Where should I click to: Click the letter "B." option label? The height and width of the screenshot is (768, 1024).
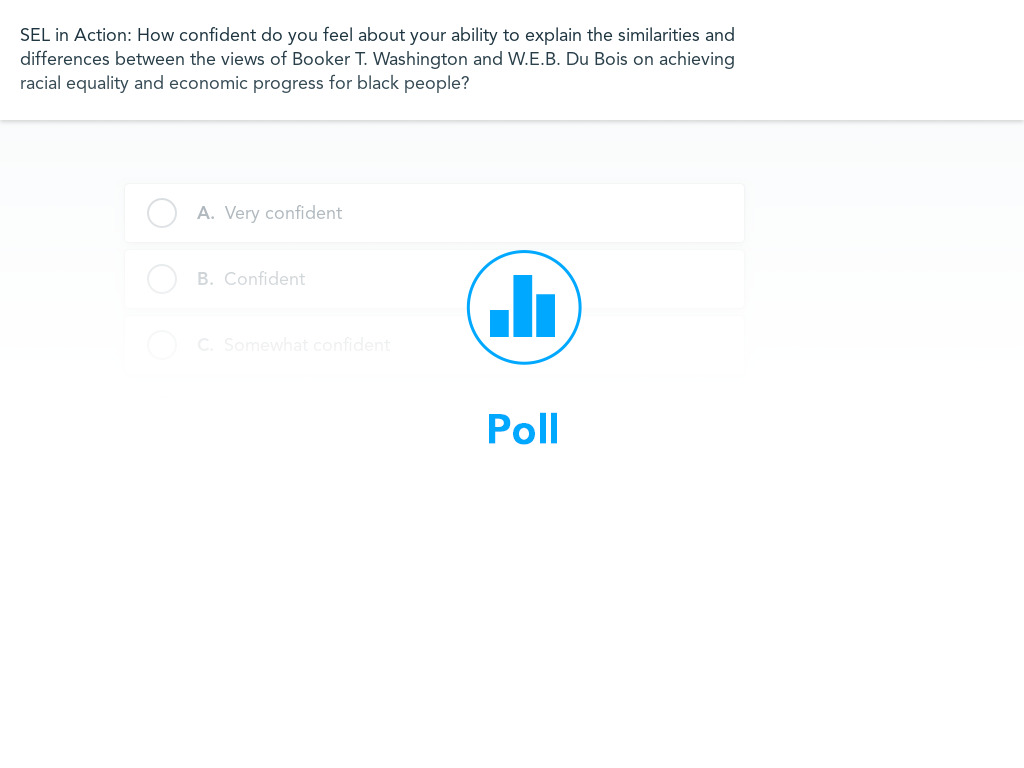[x=205, y=279]
